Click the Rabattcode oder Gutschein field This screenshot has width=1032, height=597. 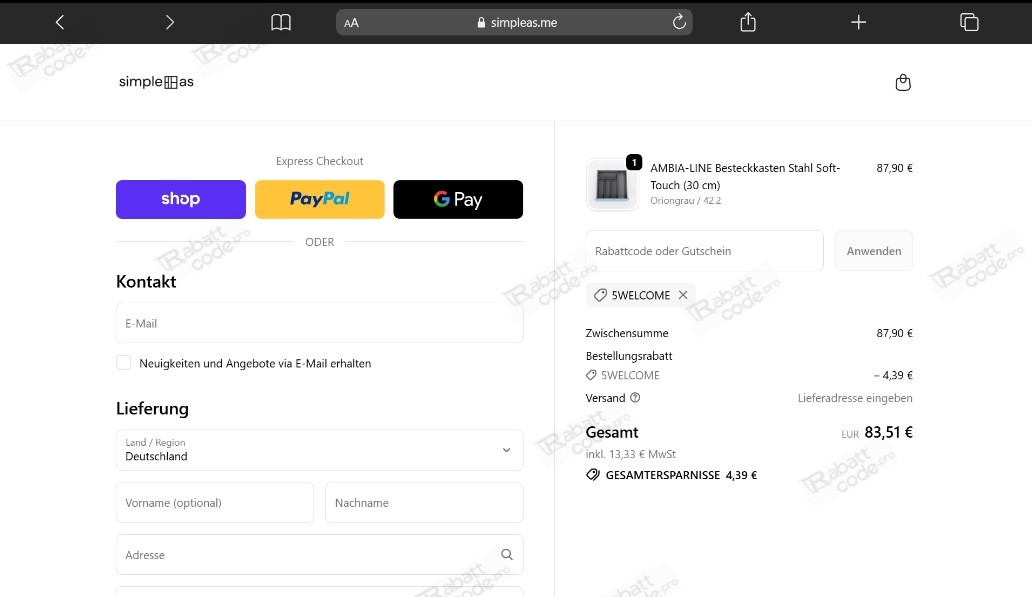click(x=704, y=251)
